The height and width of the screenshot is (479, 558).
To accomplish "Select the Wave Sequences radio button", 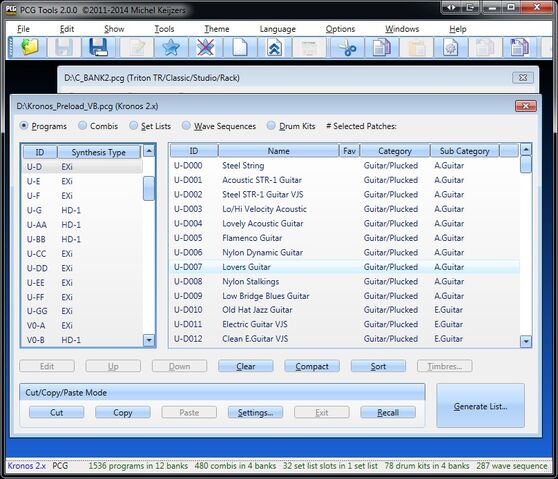I will 186,125.
